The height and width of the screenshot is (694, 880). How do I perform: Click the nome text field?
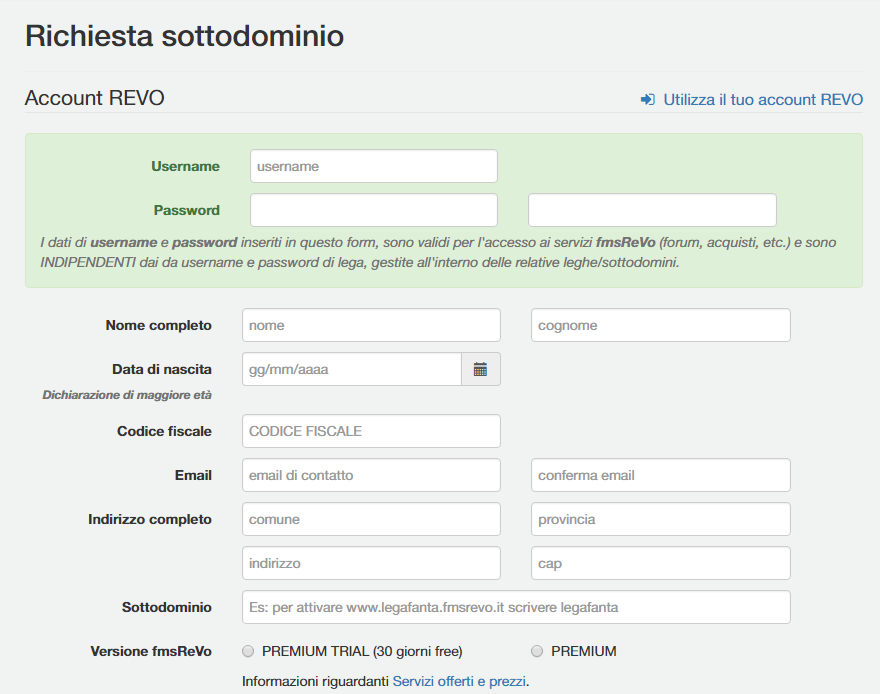tap(371, 325)
